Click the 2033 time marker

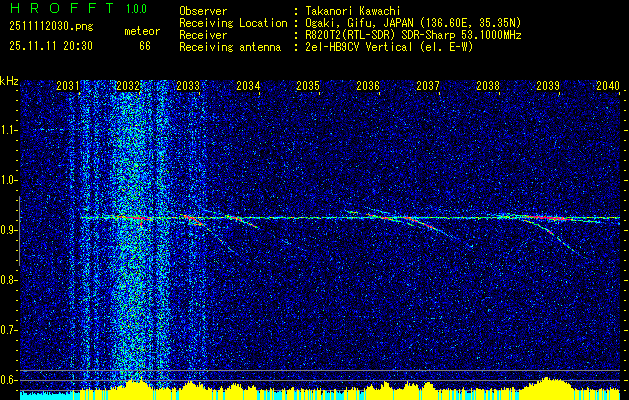point(188,86)
